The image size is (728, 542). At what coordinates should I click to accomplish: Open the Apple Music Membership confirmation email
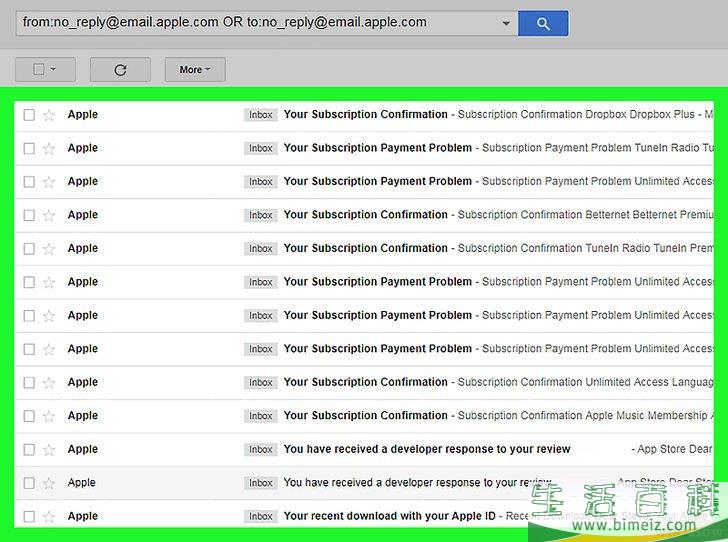pyautogui.click(x=365, y=415)
